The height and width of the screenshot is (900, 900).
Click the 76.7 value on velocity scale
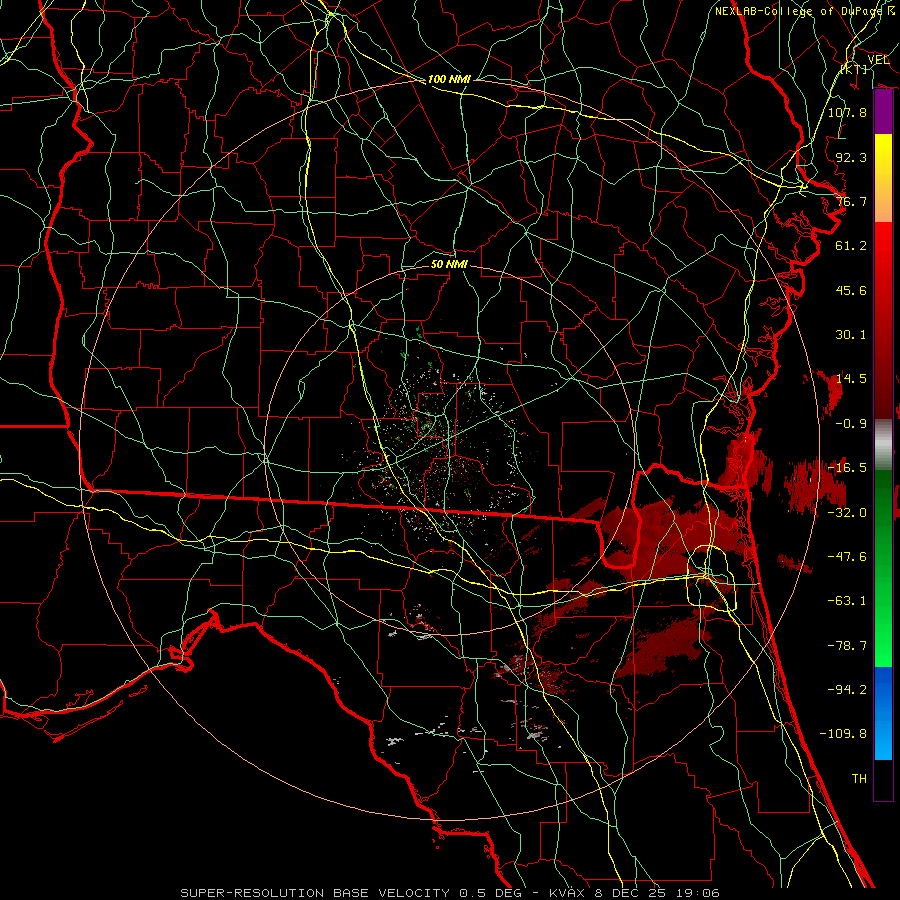851,201
